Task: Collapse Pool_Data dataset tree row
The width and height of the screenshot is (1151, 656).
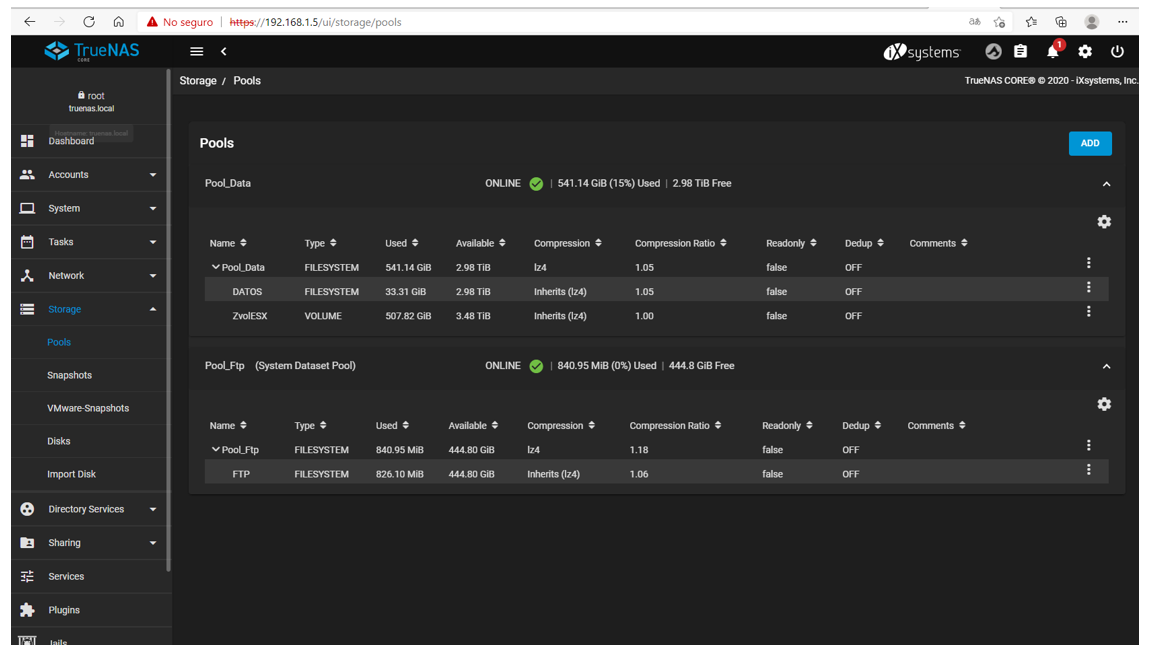Action: pyautogui.click(x=215, y=267)
